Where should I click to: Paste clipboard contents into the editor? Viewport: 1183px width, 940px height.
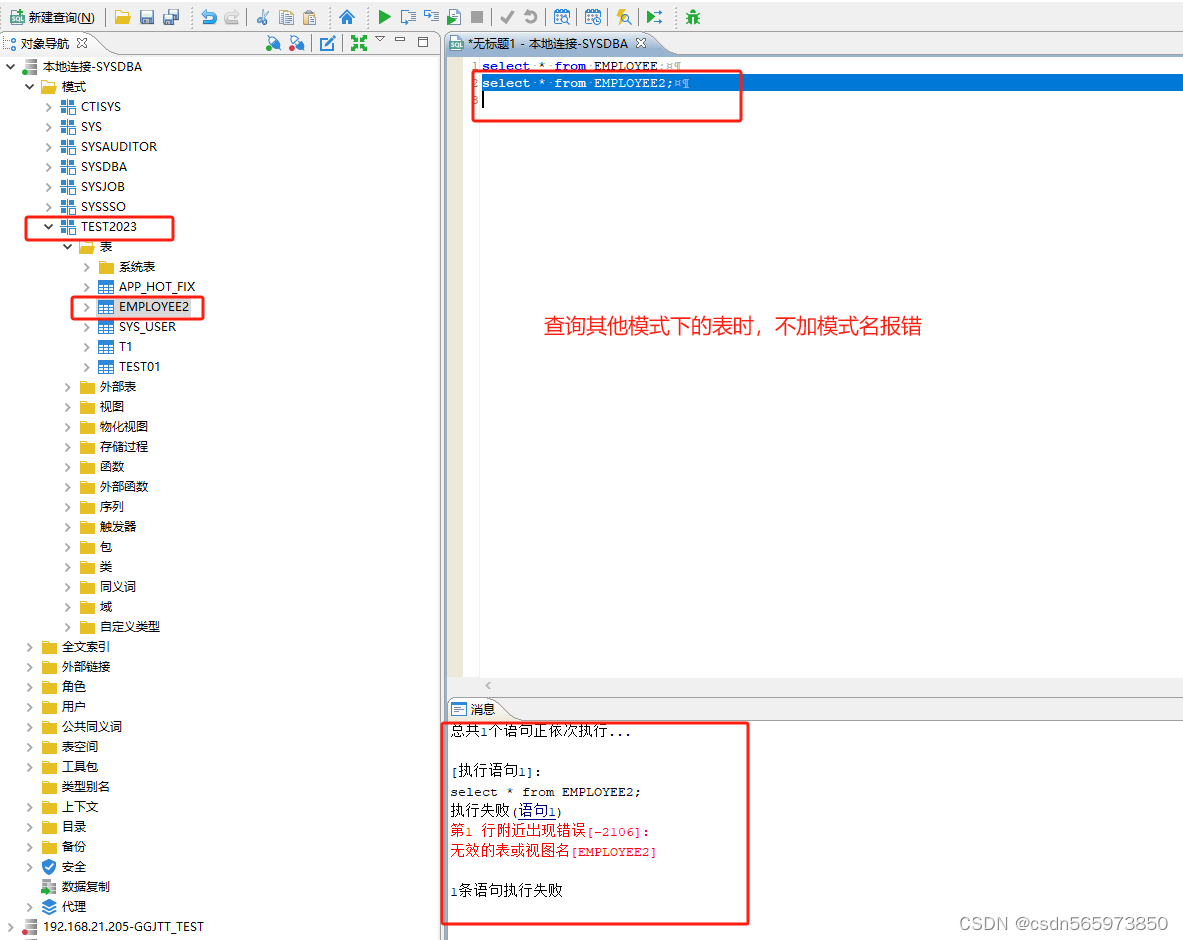pos(310,17)
